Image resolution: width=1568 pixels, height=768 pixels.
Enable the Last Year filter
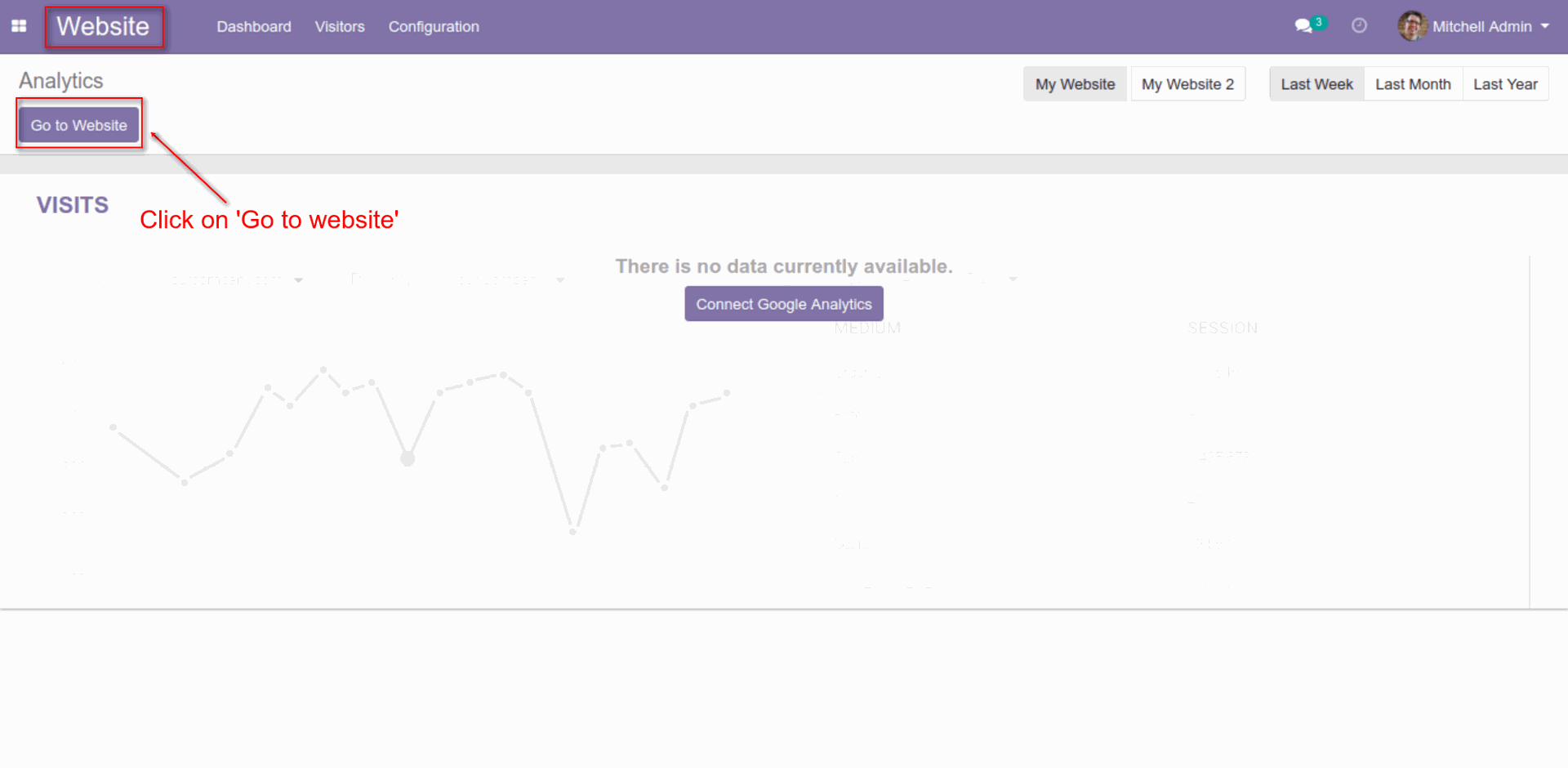point(1505,83)
